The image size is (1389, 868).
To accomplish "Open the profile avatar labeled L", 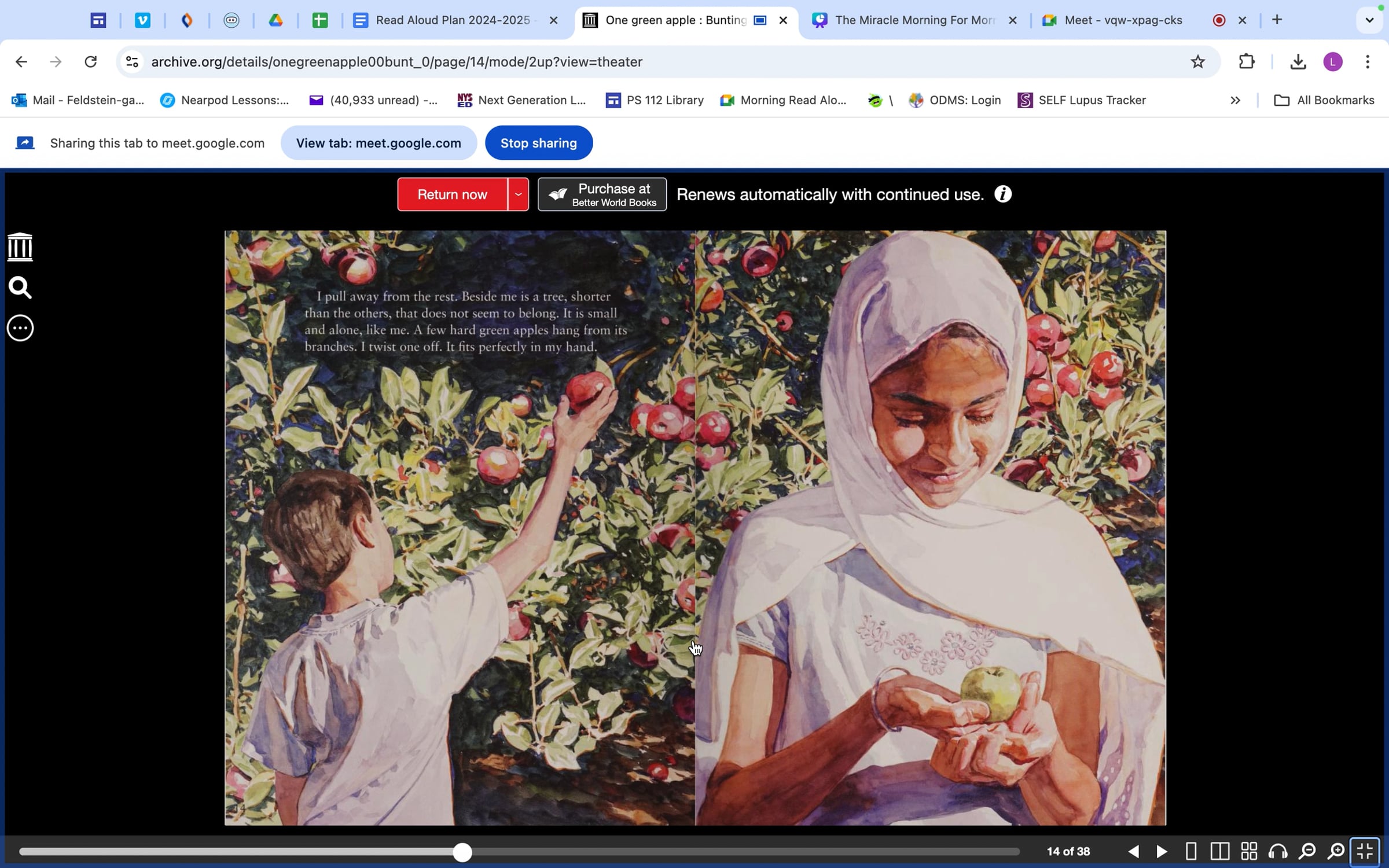I will point(1333,62).
